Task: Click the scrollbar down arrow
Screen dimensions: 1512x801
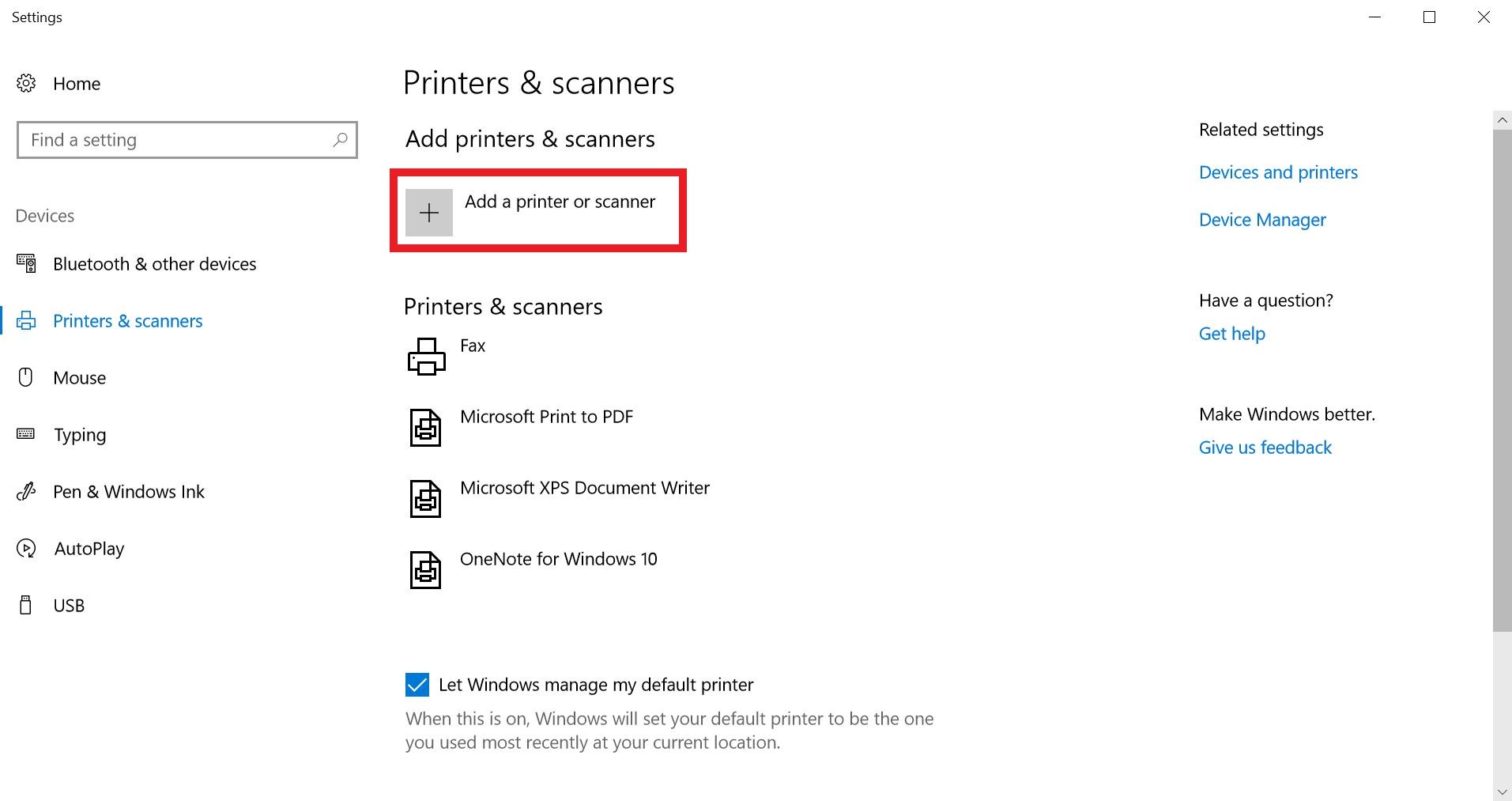Action: (x=1502, y=792)
